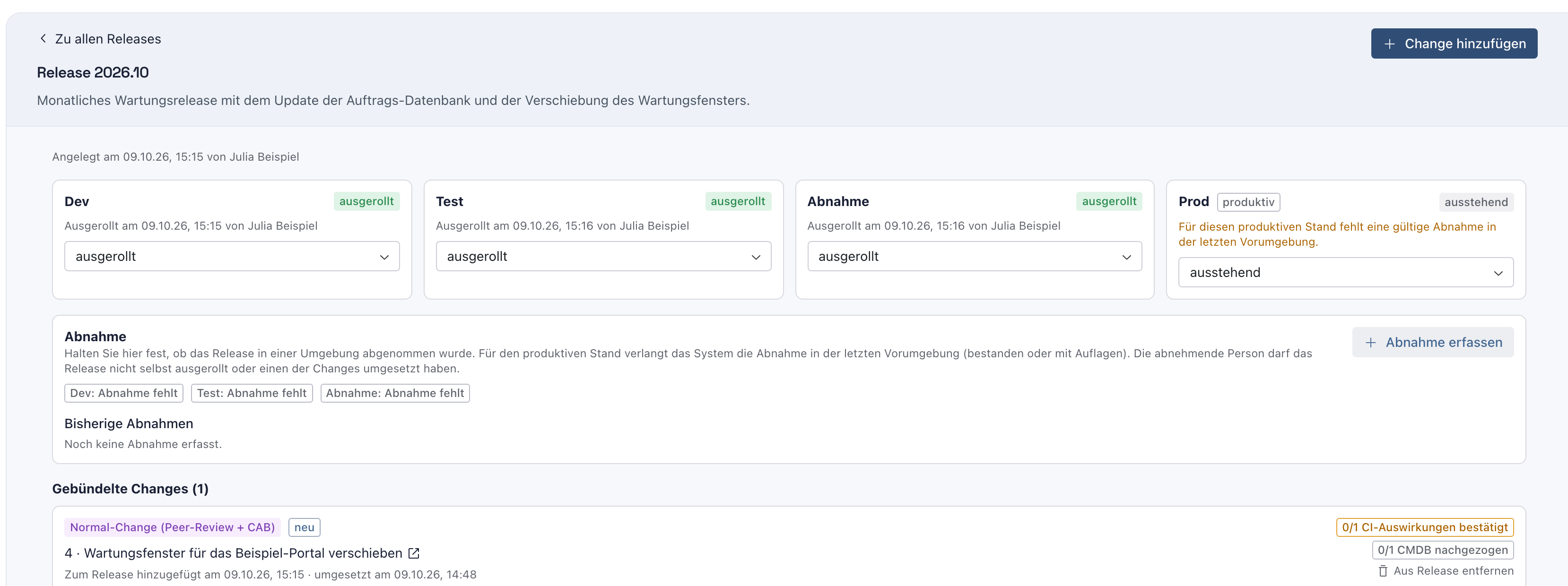Click the Abnahme: Abnahme fehlt badge
This screenshot has width=1568, height=586.
[x=395, y=393]
